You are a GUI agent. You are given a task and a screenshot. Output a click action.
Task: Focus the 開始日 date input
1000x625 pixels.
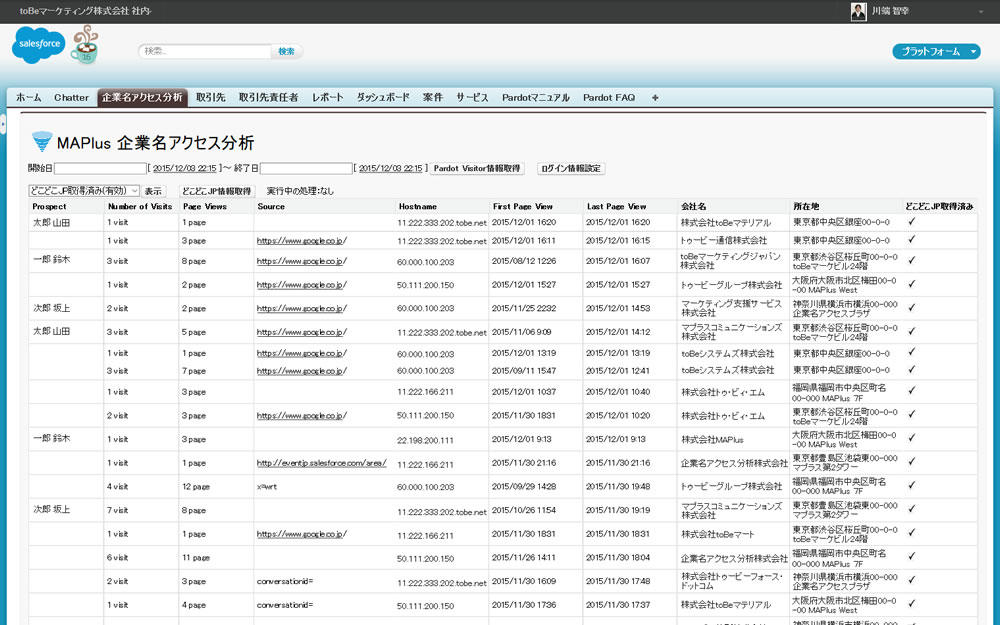[x=100, y=168]
